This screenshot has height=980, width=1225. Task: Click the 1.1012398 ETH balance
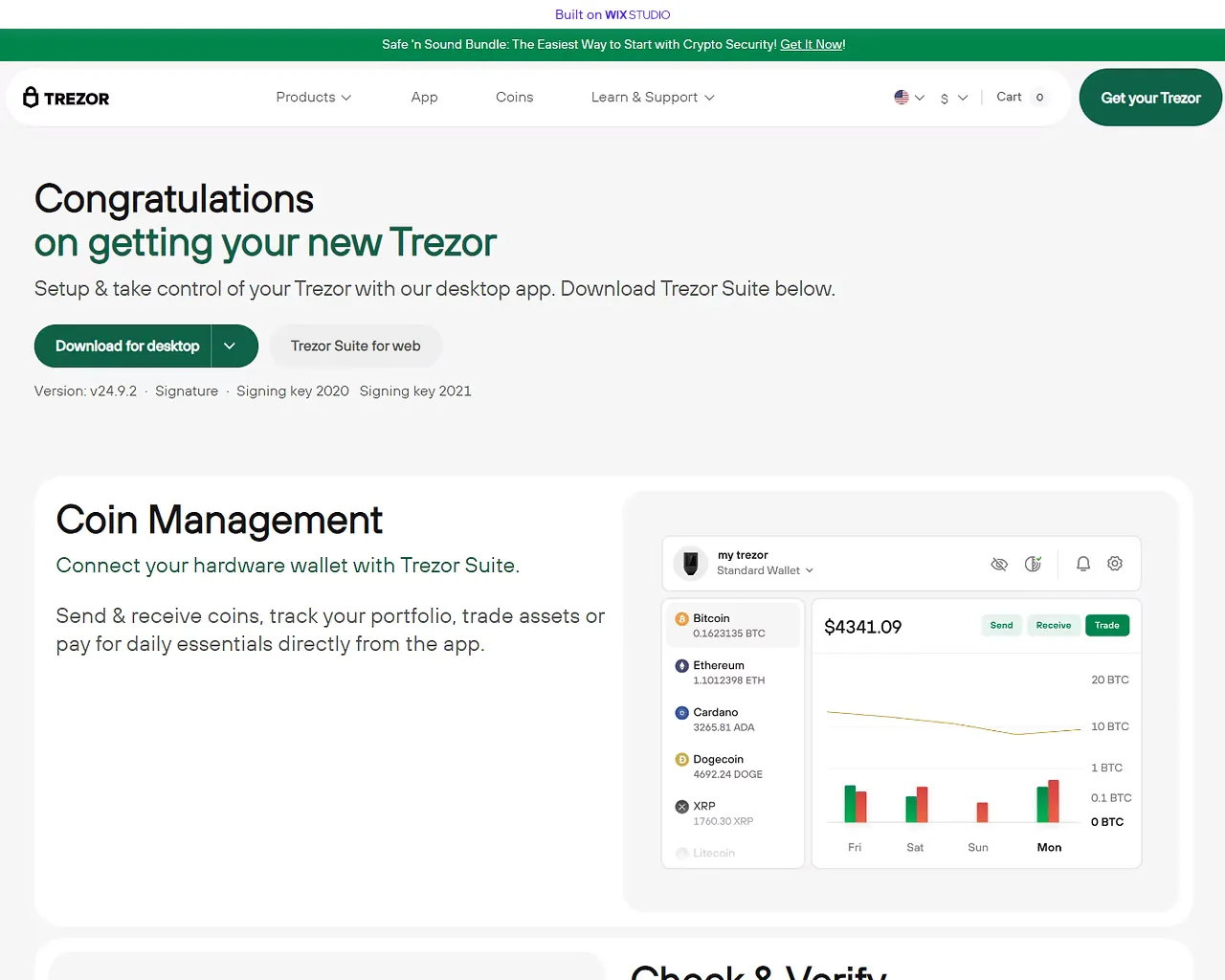tap(729, 680)
